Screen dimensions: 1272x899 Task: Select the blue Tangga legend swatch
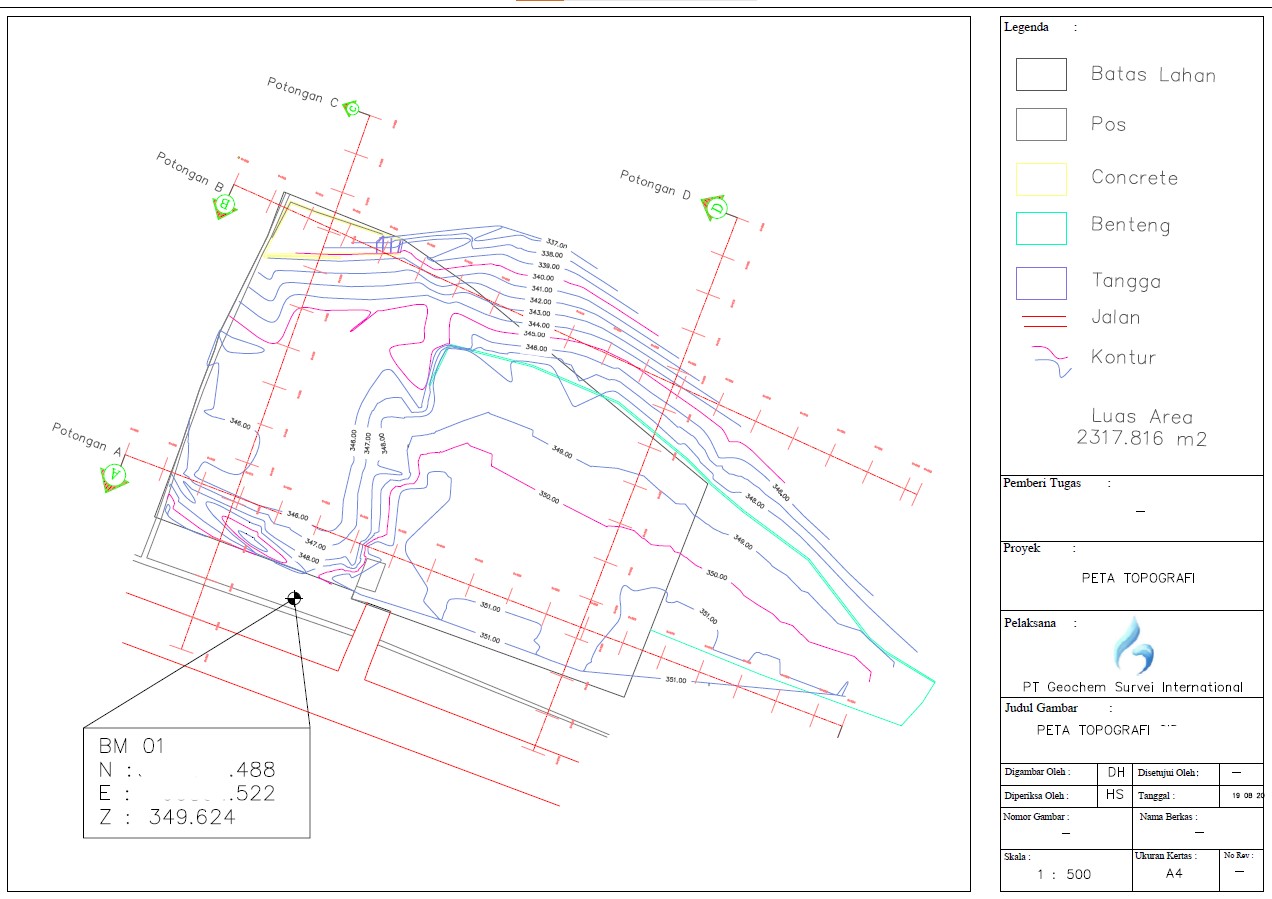1041,283
